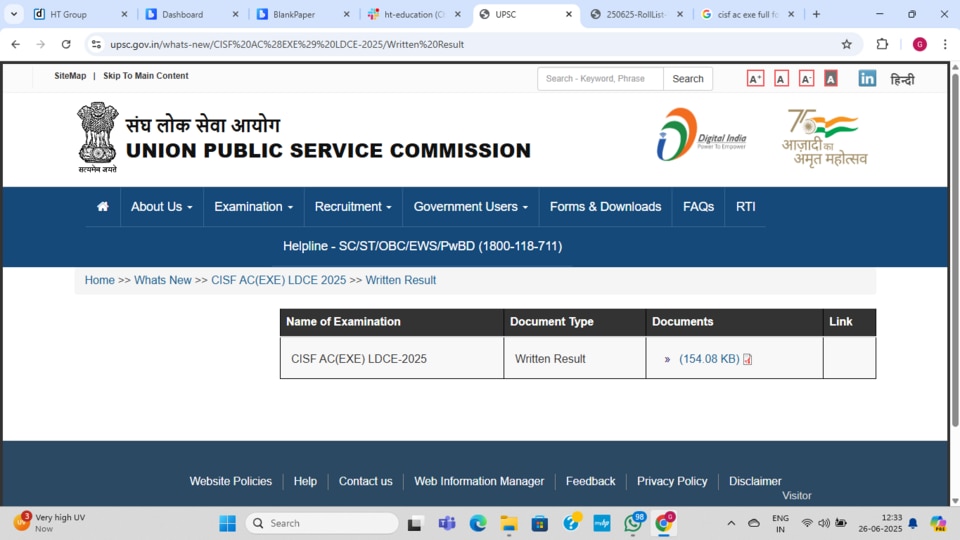Open File Explorer from taskbar
The width and height of the screenshot is (960, 540).
[x=509, y=523]
